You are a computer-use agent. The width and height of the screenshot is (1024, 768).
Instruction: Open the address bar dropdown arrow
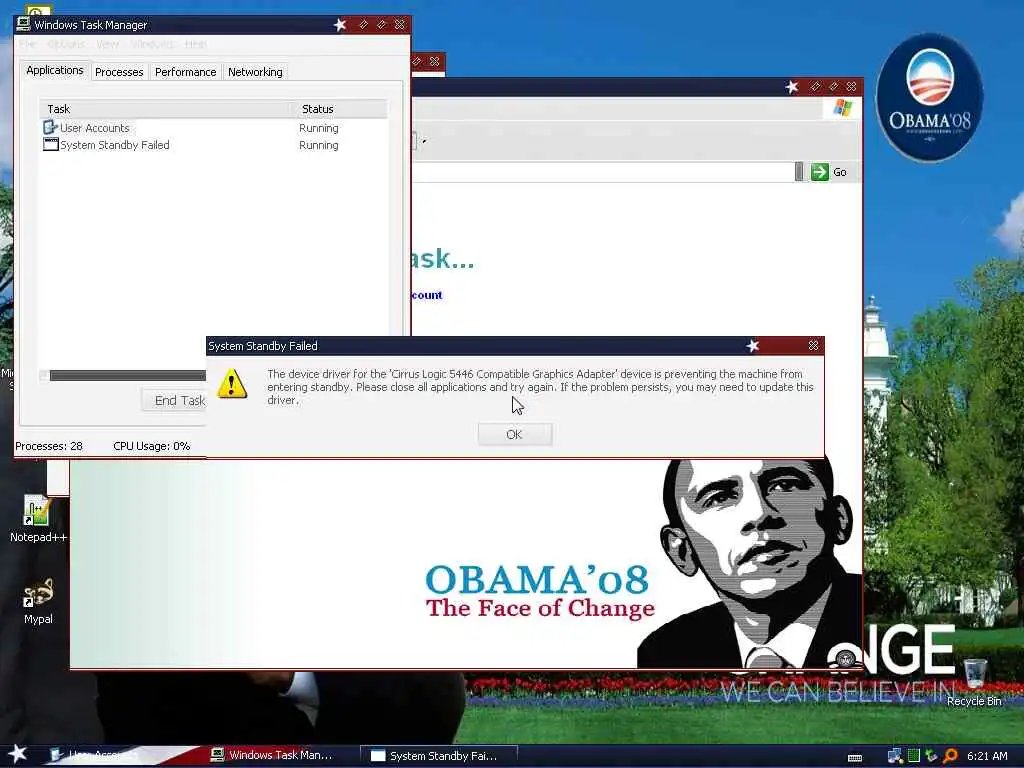(x=799, y=172)
